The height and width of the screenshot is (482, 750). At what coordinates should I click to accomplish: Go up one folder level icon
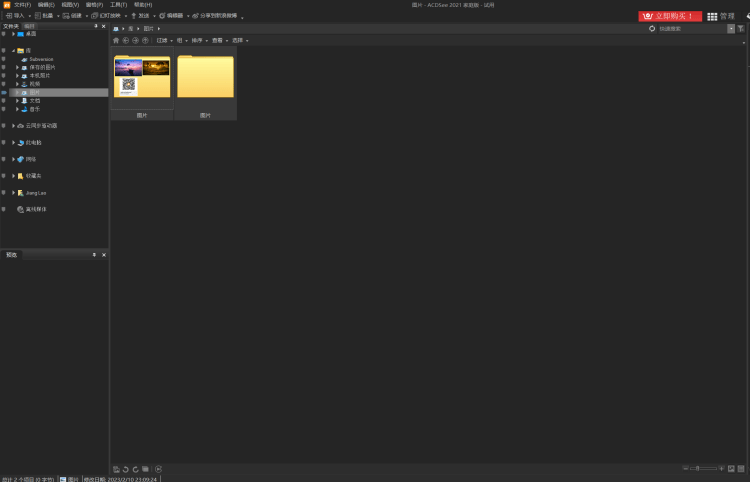click(x=145, y=41)
